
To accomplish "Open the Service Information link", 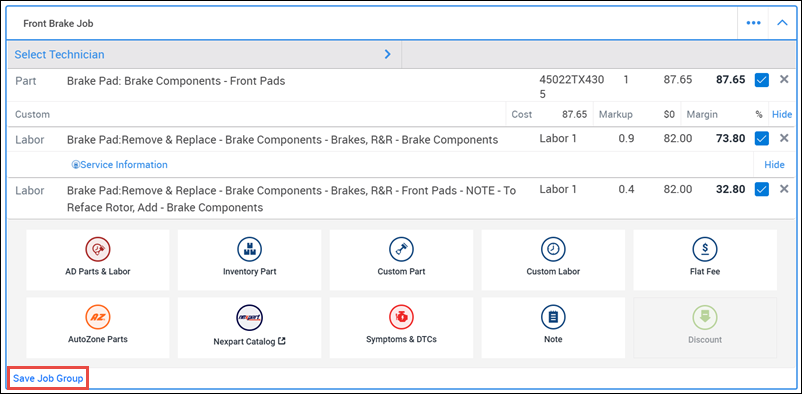I will (x=120, y=165).
